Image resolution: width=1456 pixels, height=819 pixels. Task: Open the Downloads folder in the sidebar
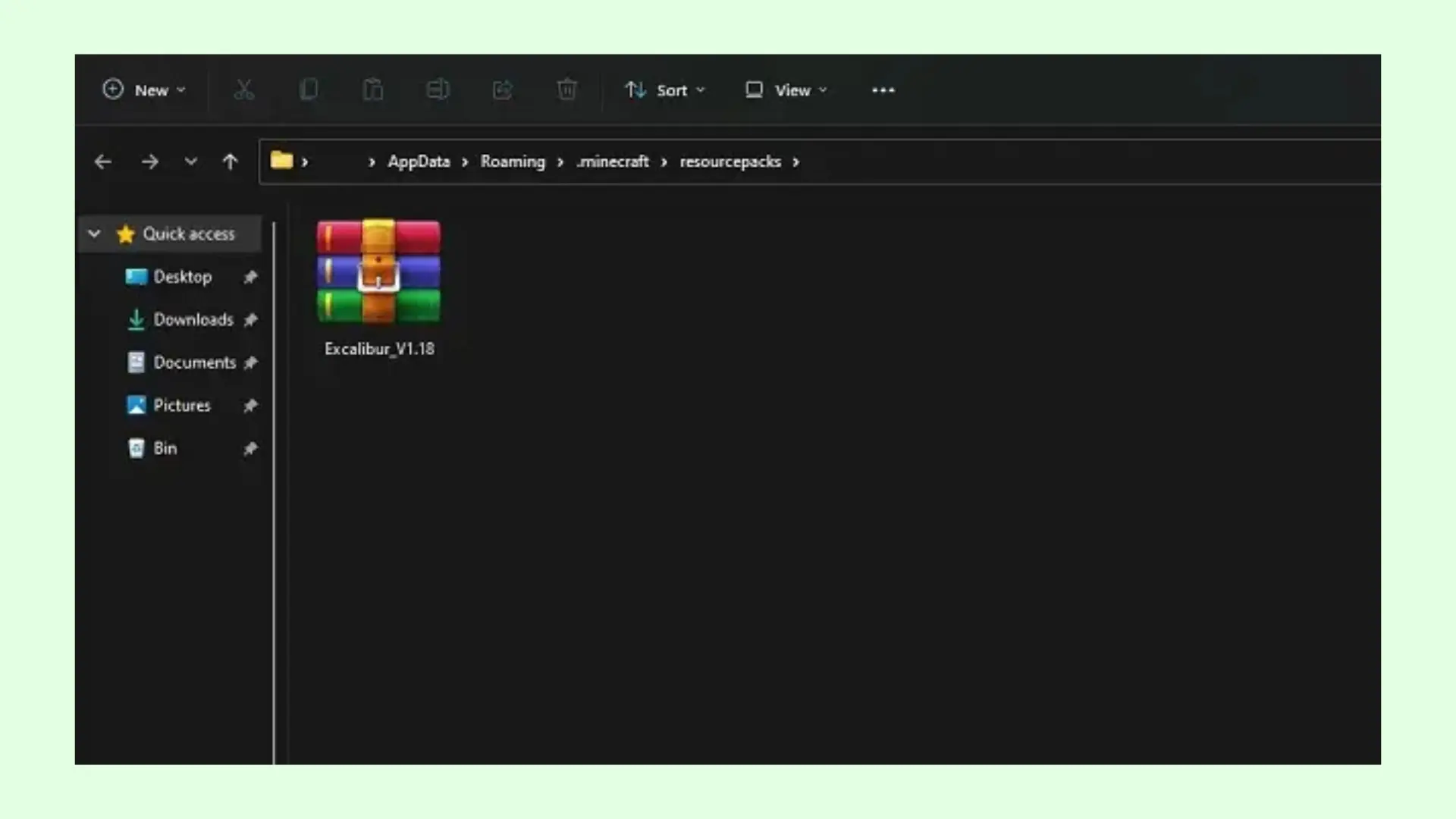(x=193, y=319)
